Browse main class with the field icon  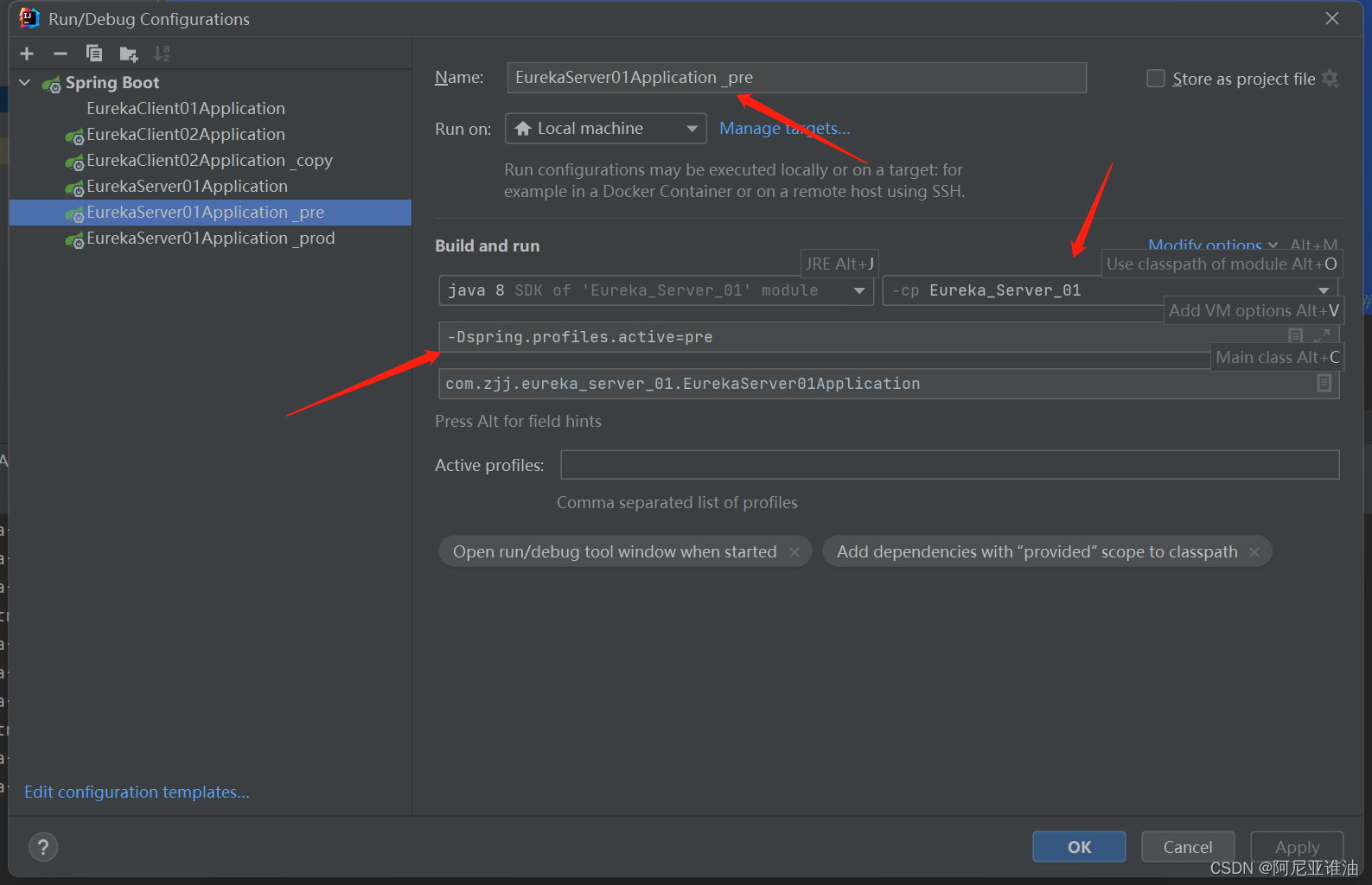click(1324, 383)
